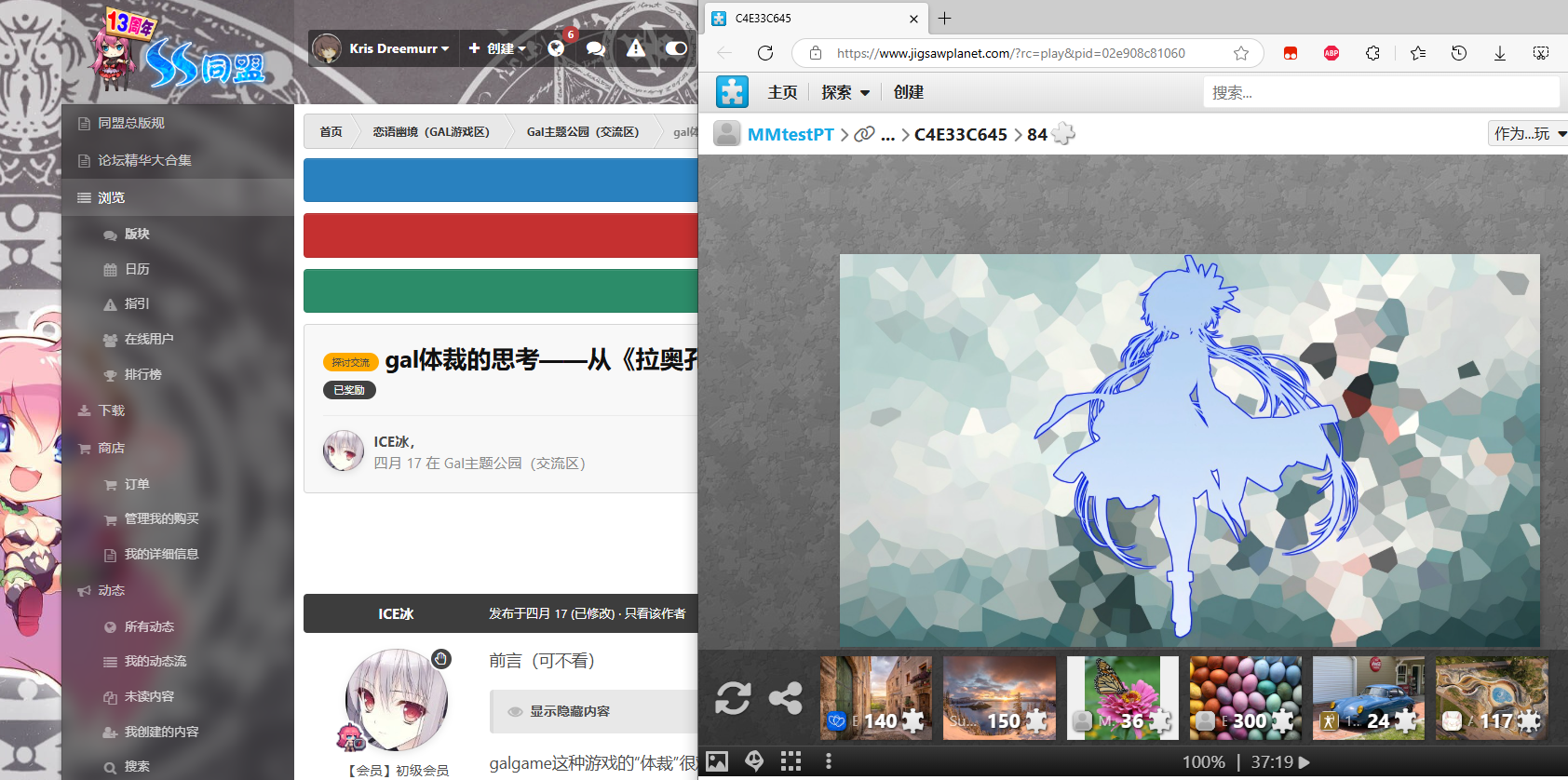Click the share icon below puzzle
Screen dimensions: 1568x780
(786, 698)
